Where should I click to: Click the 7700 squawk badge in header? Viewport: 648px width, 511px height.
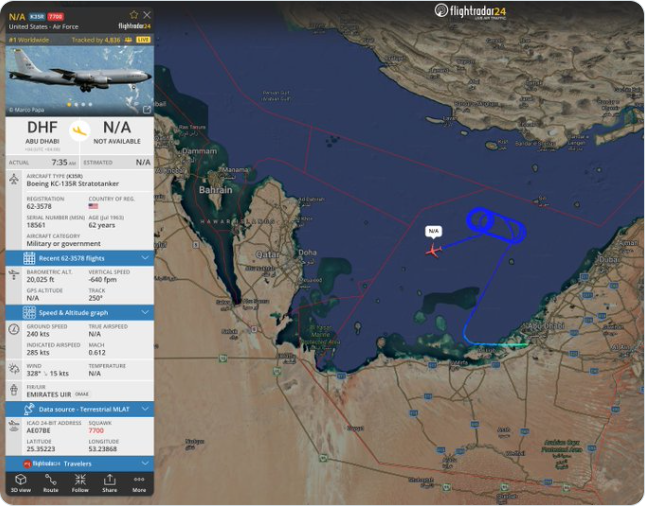click(55, 17)
